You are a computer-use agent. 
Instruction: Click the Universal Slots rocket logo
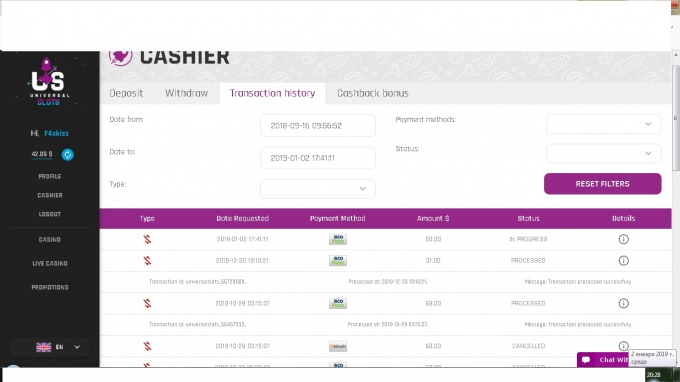pyautogui.click(x=48, y=82)
